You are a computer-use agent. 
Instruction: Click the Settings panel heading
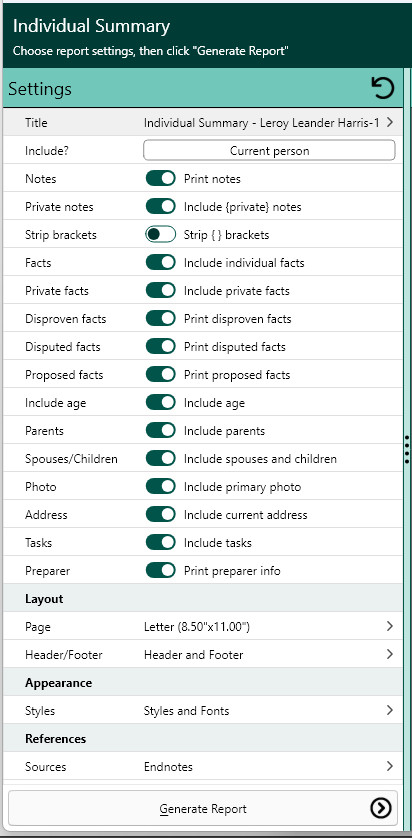coord(40,89)
